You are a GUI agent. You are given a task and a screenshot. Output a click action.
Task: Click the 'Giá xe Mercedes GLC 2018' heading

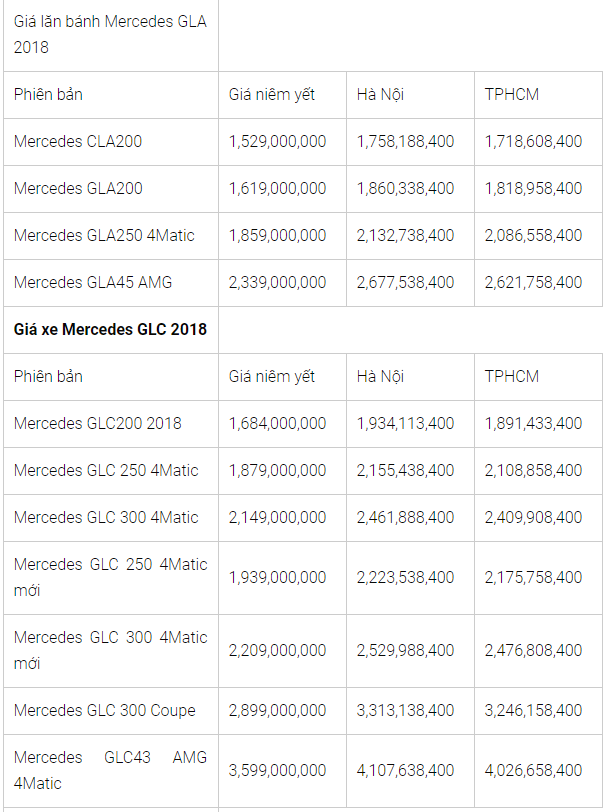pos(110,329)
